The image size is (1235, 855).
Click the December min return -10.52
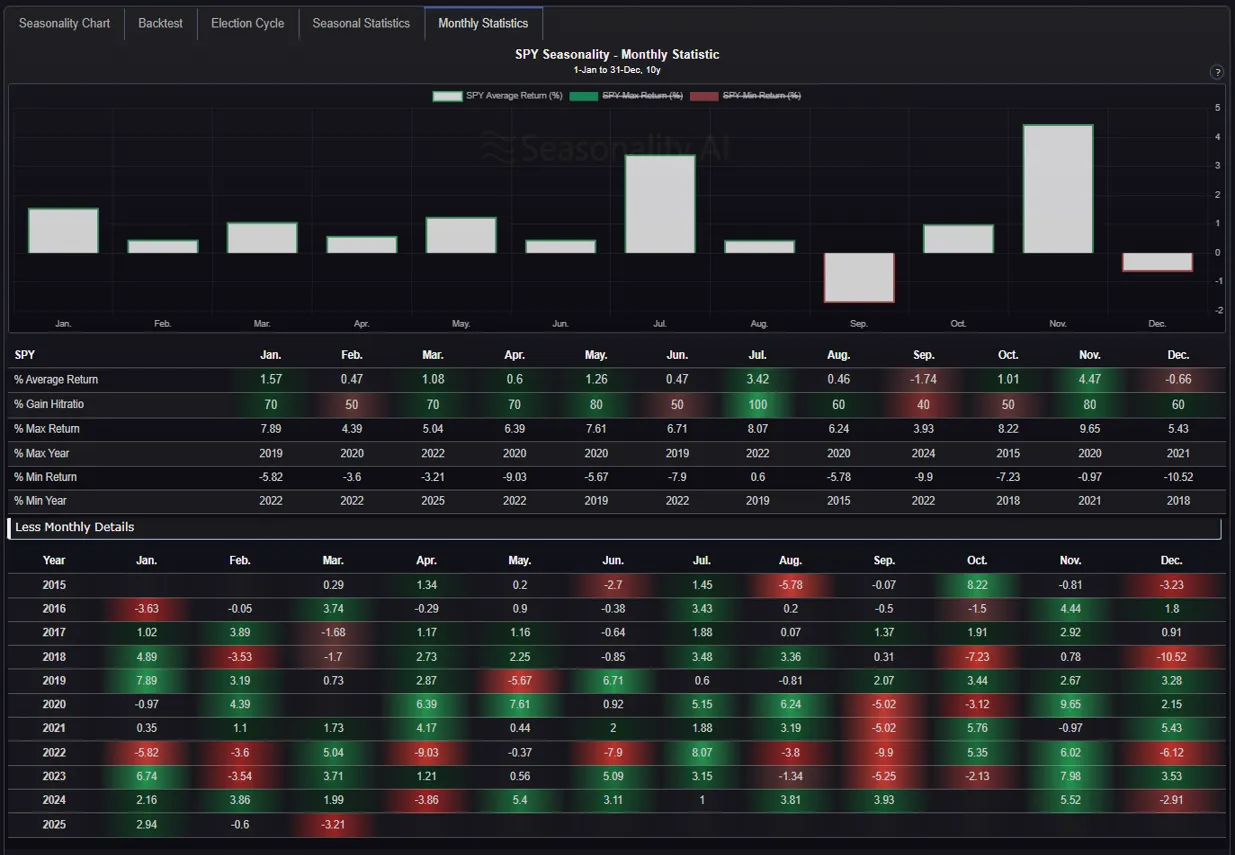(x=1178, y=477)
